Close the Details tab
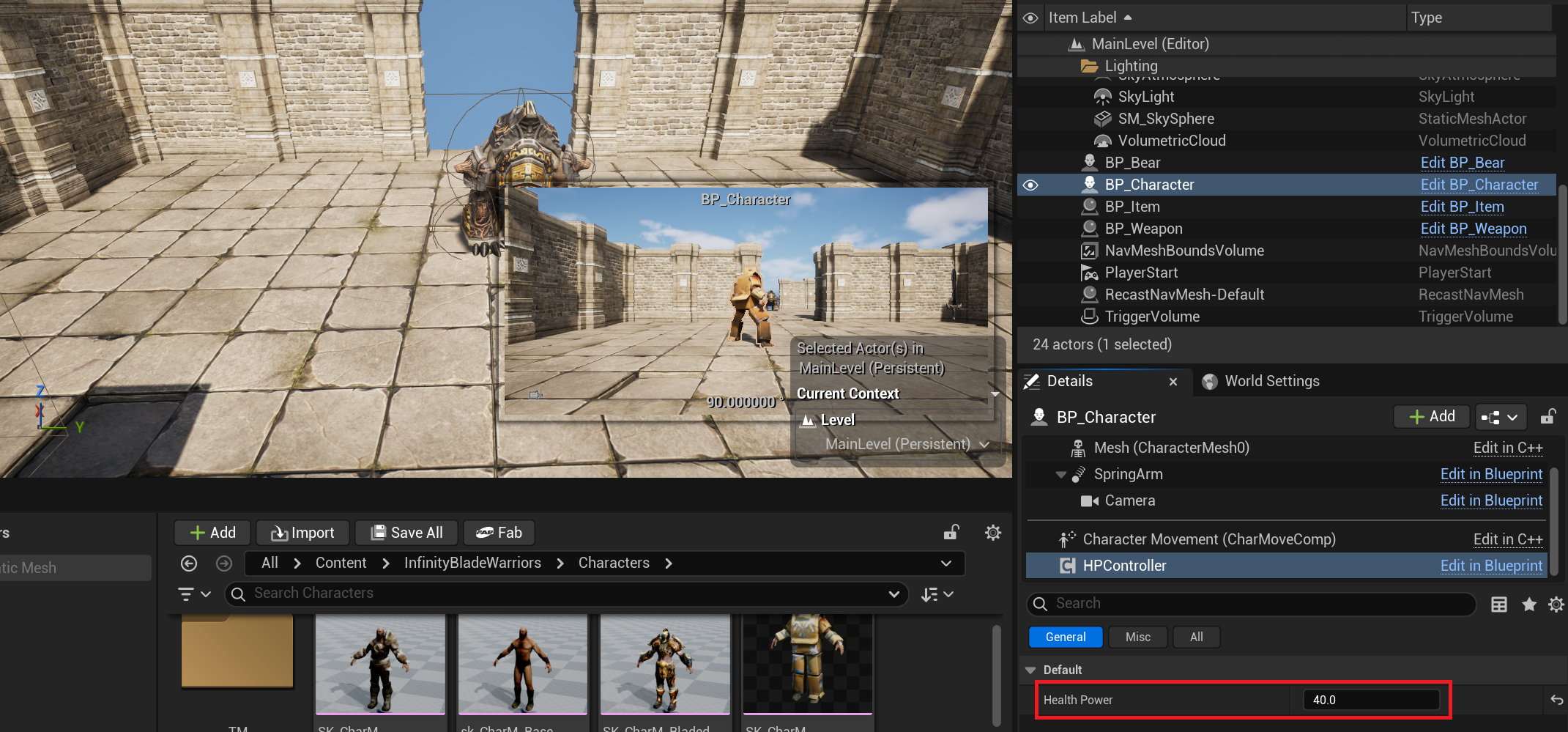This screenshot has height=732, width=1568. pyautogui.click(x=1173, y=382)
